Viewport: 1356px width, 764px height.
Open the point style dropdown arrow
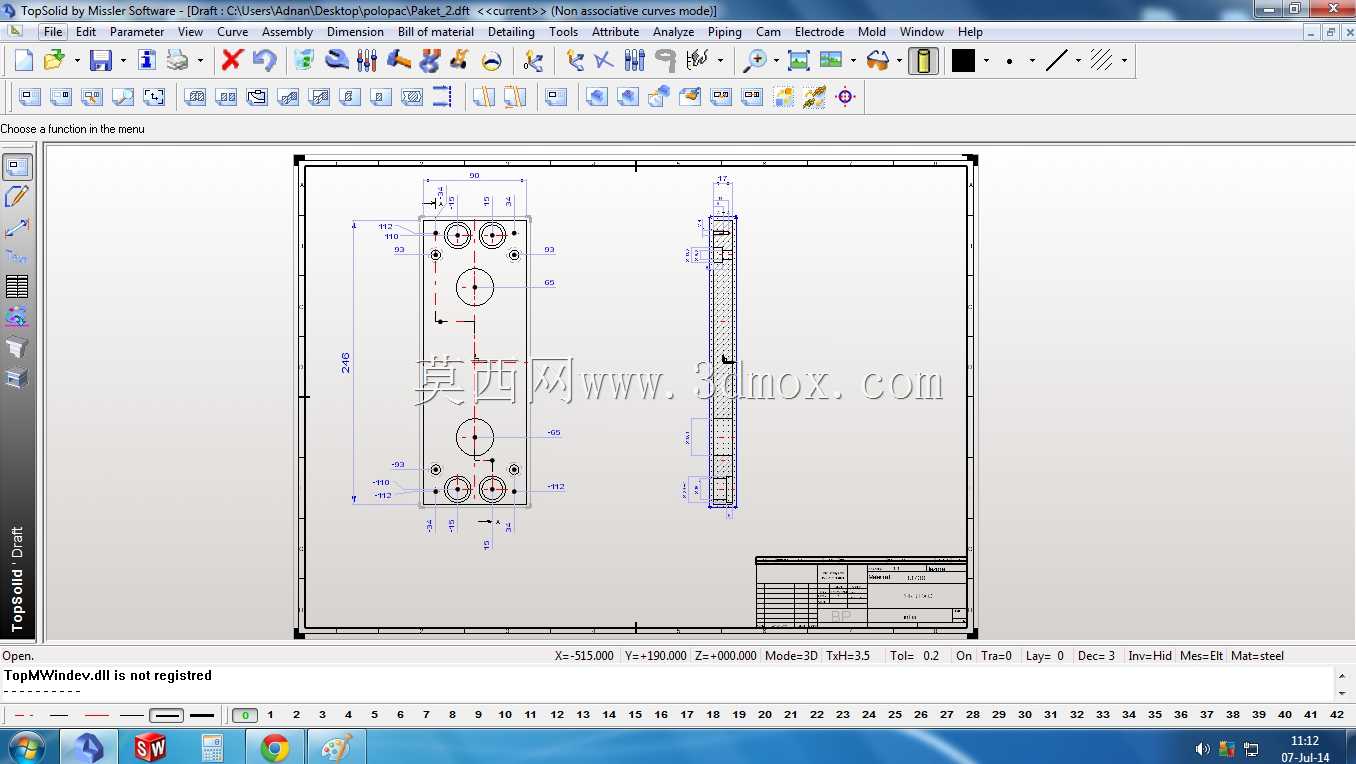[x=1032, y=61]
